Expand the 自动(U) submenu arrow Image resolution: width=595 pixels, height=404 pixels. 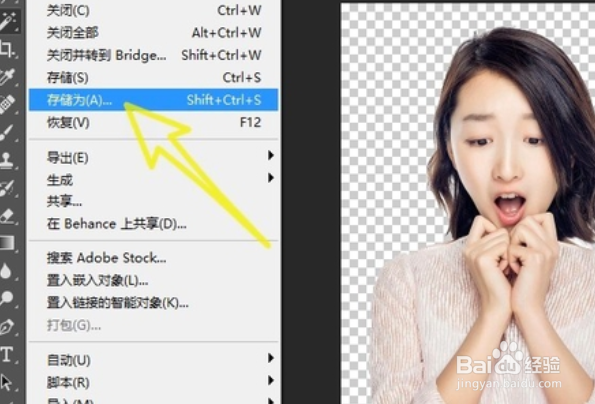pyautogui.click(x=271, y=358)
